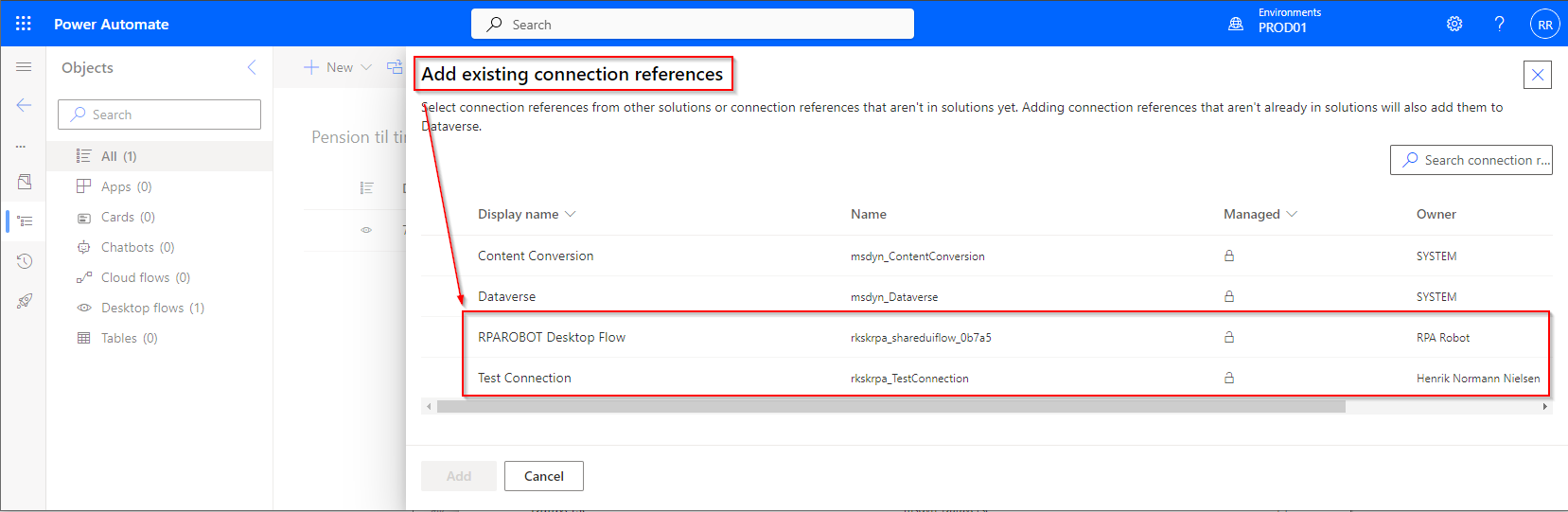
Task: Click rkskrpa_shareduiflow_0b7a5 name cell
Action: [x=921, y=338]
